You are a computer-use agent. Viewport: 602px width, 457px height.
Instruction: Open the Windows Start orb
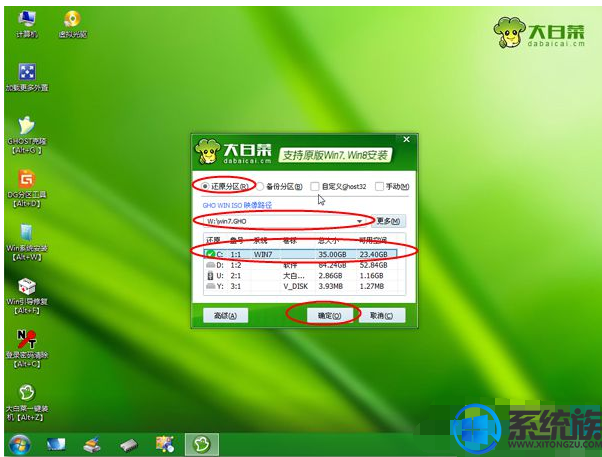[19, 445]
